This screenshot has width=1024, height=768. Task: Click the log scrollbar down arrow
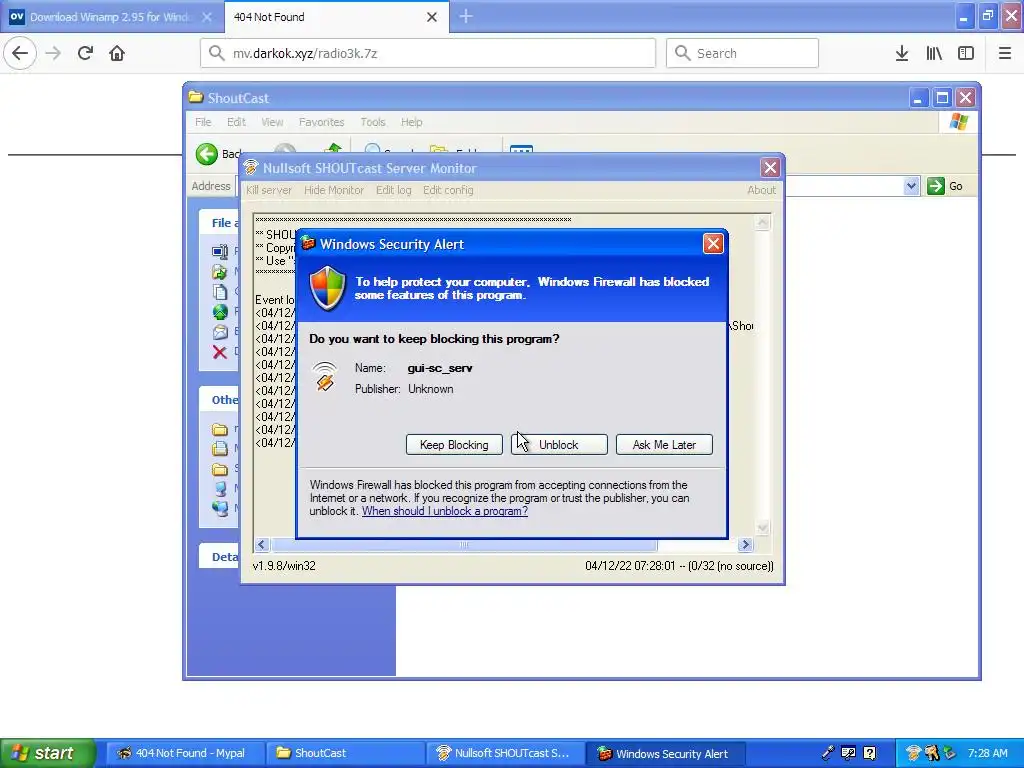point(762,528)
